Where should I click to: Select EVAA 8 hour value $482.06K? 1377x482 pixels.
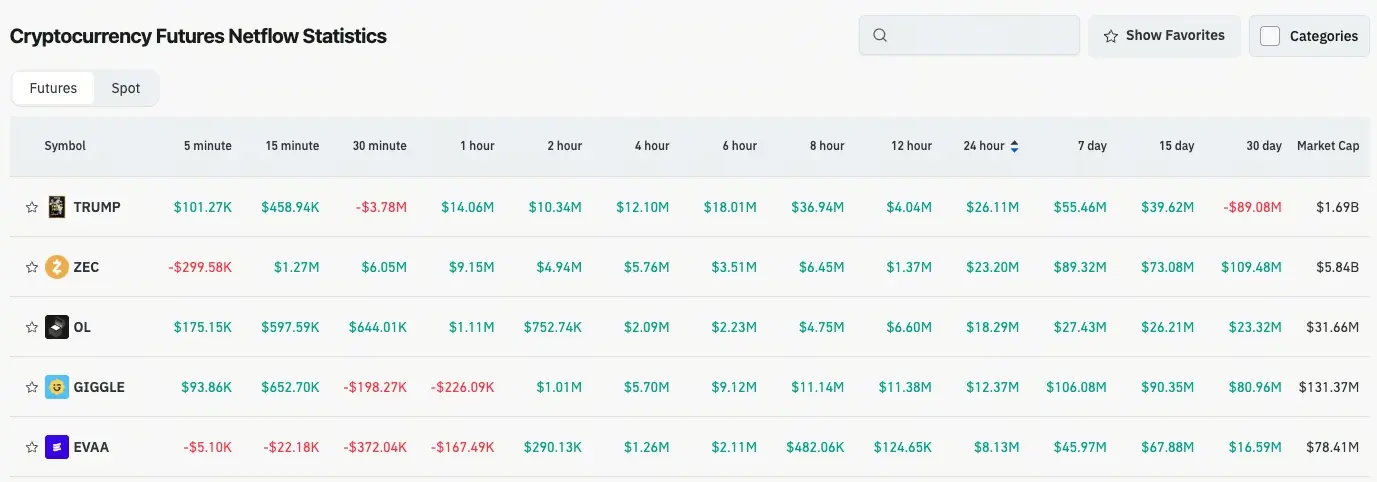point(815,447)
